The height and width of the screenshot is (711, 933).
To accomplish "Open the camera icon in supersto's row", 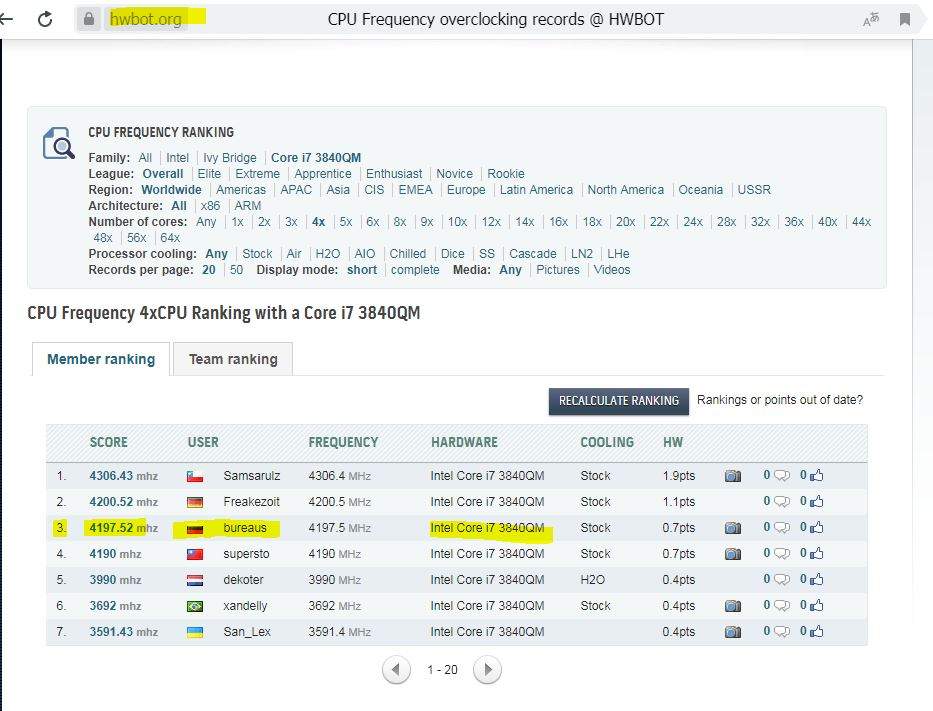I will pos(732,554).
